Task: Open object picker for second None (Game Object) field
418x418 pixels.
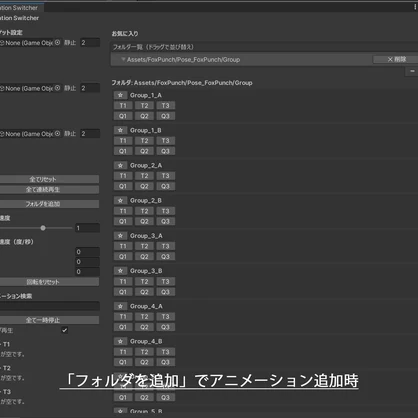Action: [x=57, y=88]
